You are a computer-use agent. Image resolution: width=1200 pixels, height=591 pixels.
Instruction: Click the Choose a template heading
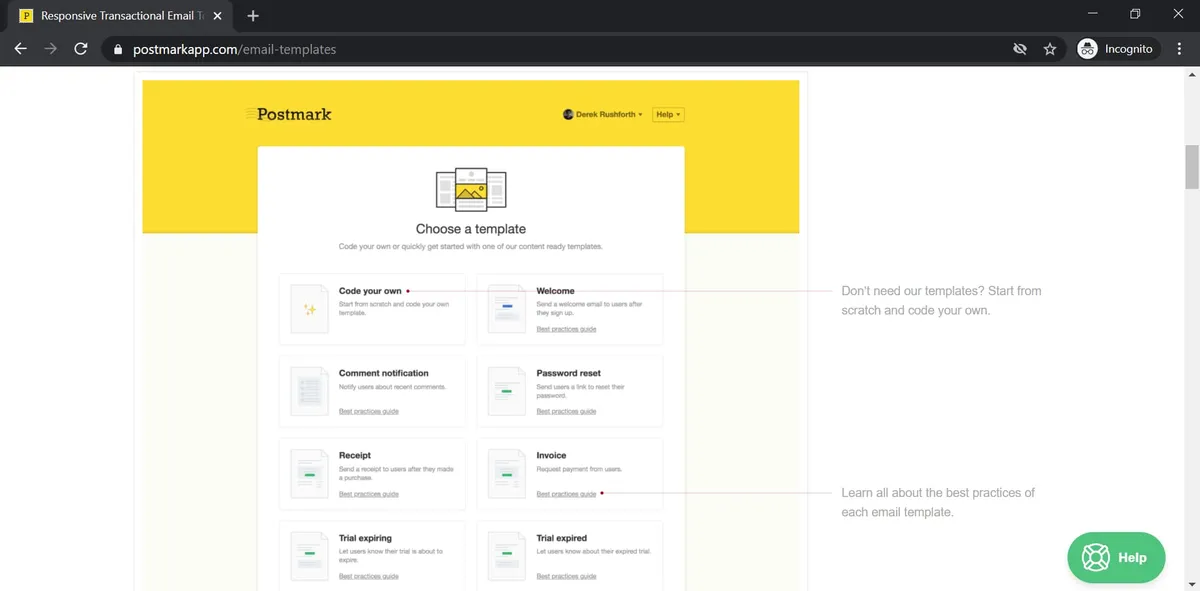tap(471, 229)
